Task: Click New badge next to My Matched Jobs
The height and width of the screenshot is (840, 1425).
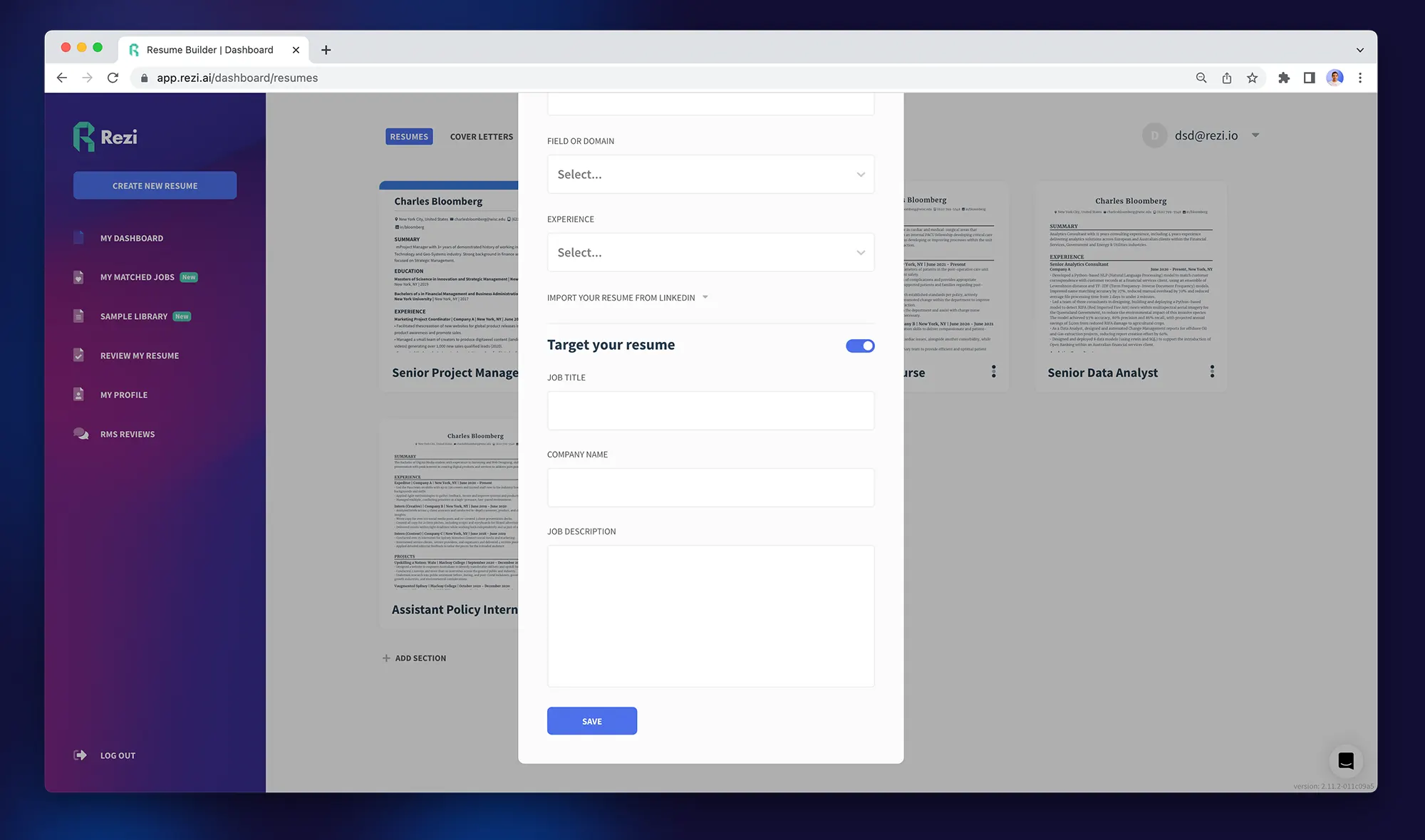Action: tap(189, 277)
